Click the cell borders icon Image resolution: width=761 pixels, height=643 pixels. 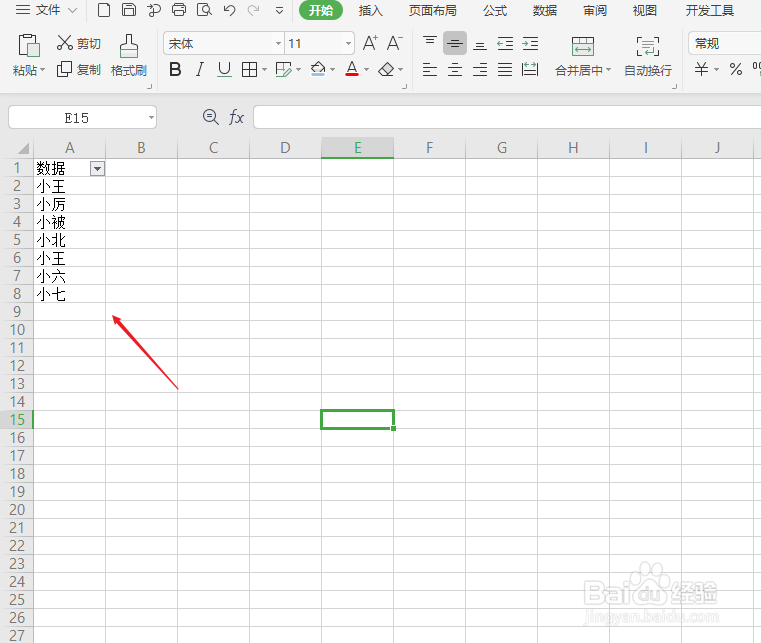tap(249, 69)
